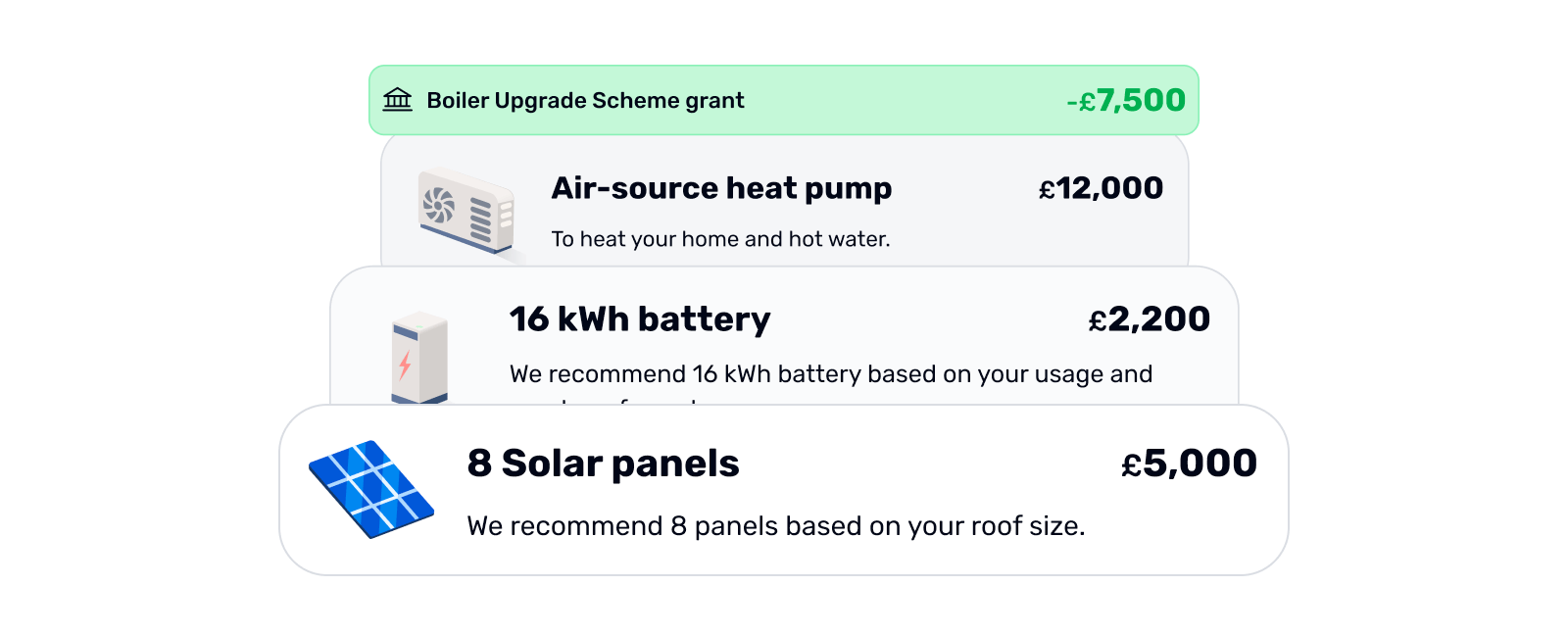Select the Air-source heat pump title
Image resolution: width=1568 pixels, height=635 pixels.
[721, 188]
